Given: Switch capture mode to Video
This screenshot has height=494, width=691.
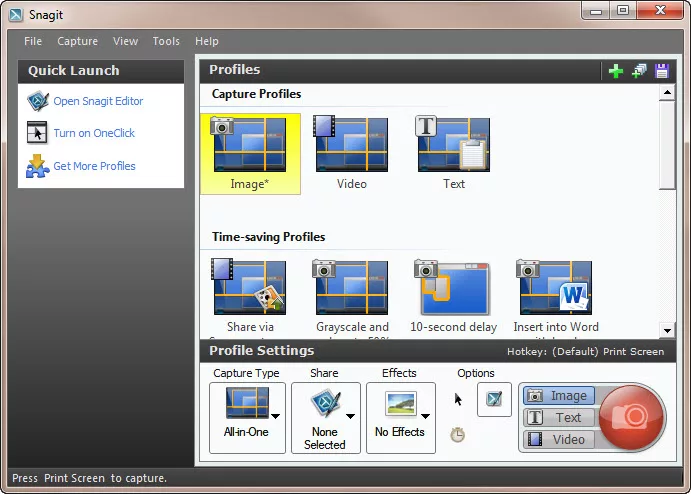Looking at the screenshot, I should point(559,439).
